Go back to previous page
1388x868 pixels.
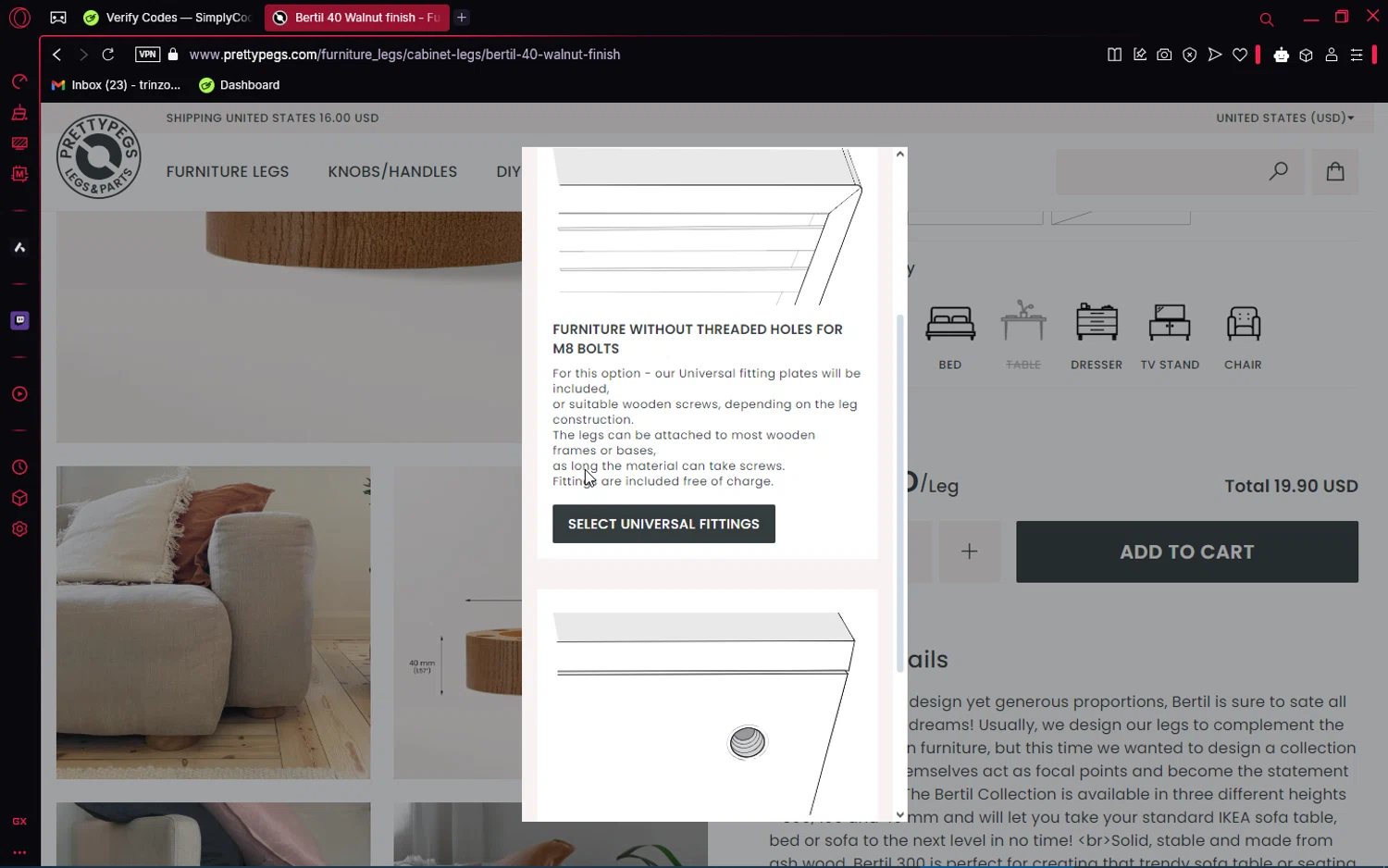coord(57,55)
